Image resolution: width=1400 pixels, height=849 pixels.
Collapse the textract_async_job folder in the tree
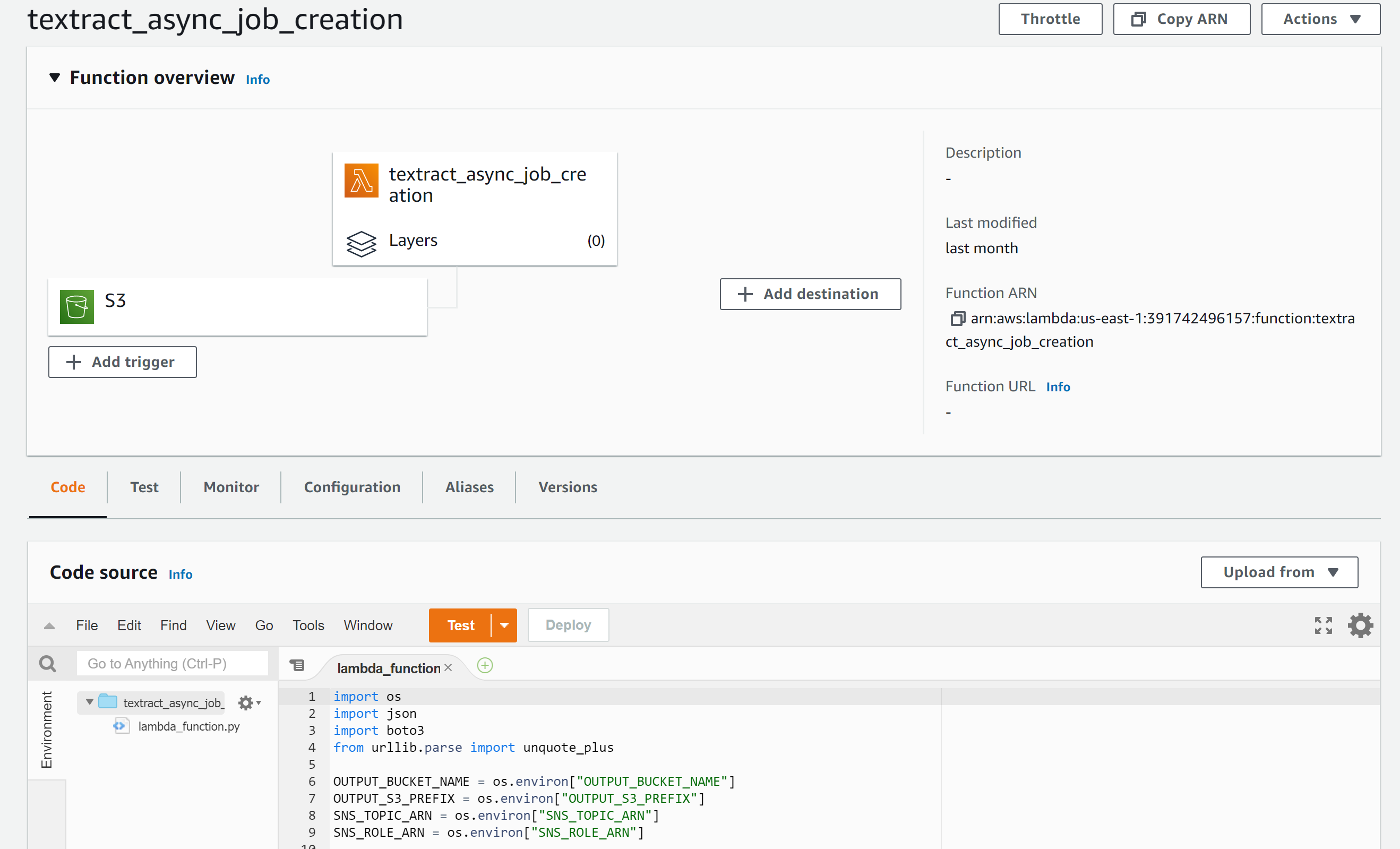click(x=89, y=702)
